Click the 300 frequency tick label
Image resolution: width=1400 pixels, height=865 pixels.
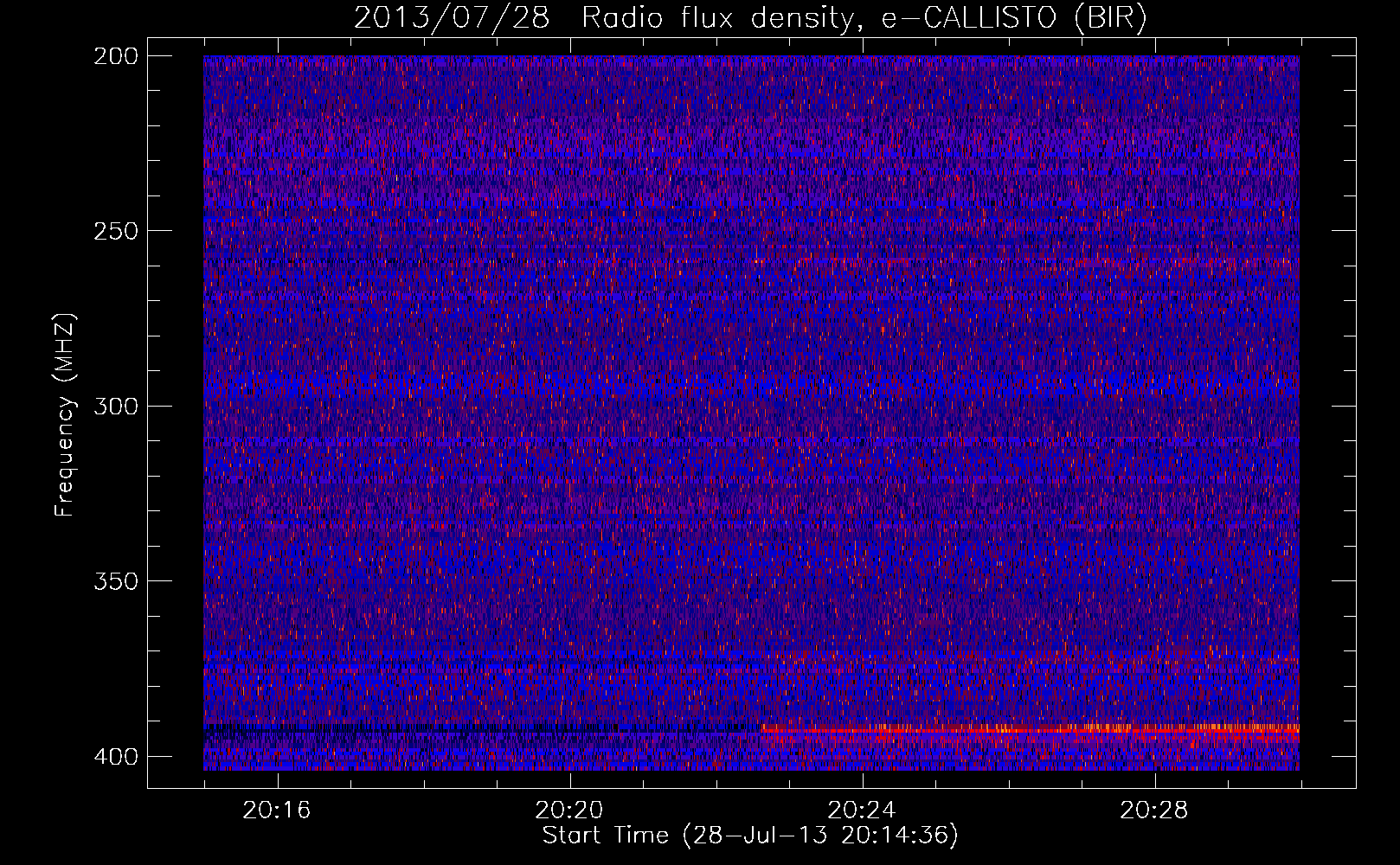(x=115, y=407)
